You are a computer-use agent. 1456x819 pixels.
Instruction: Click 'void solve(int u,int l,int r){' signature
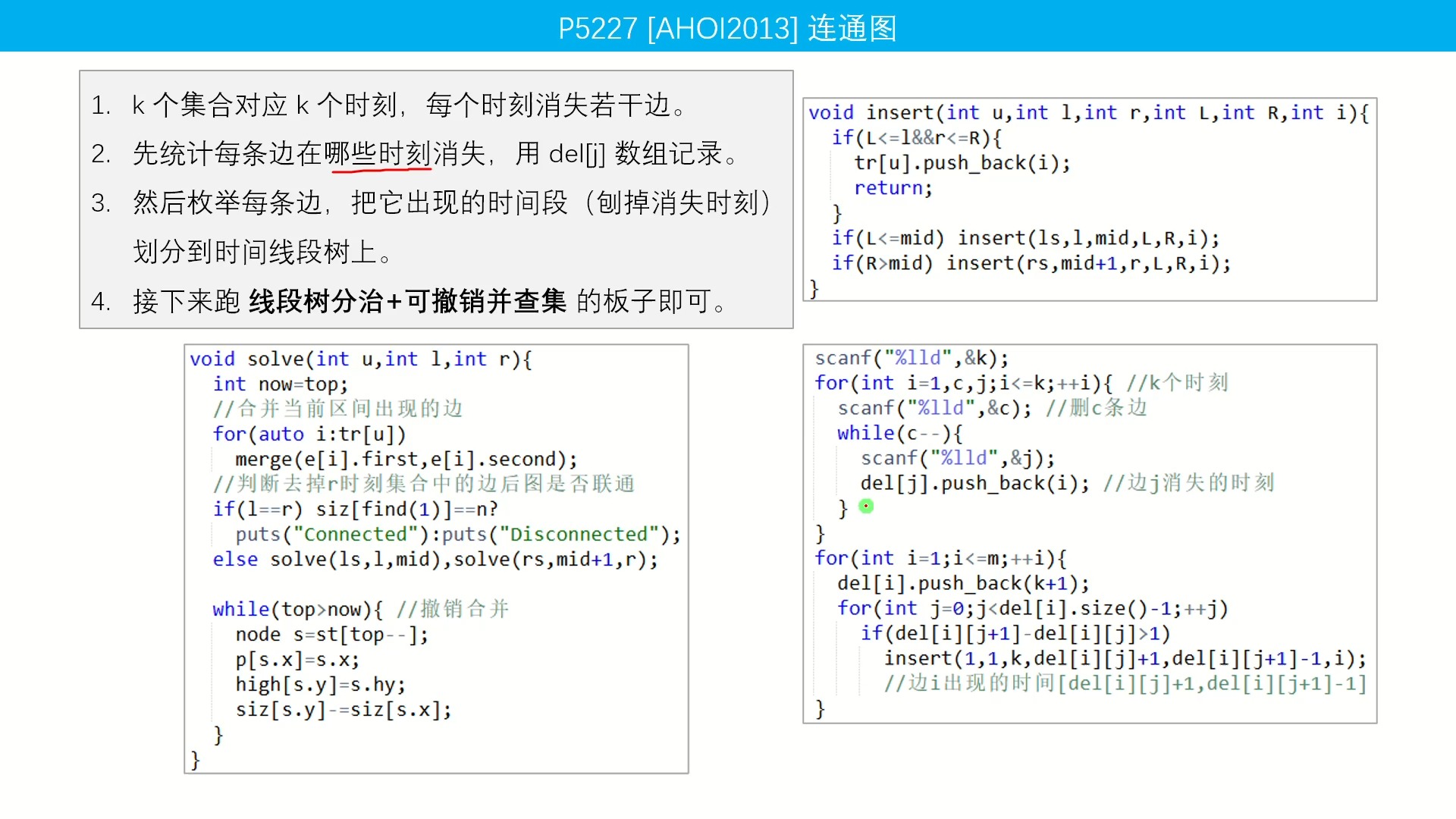[361, 359]
